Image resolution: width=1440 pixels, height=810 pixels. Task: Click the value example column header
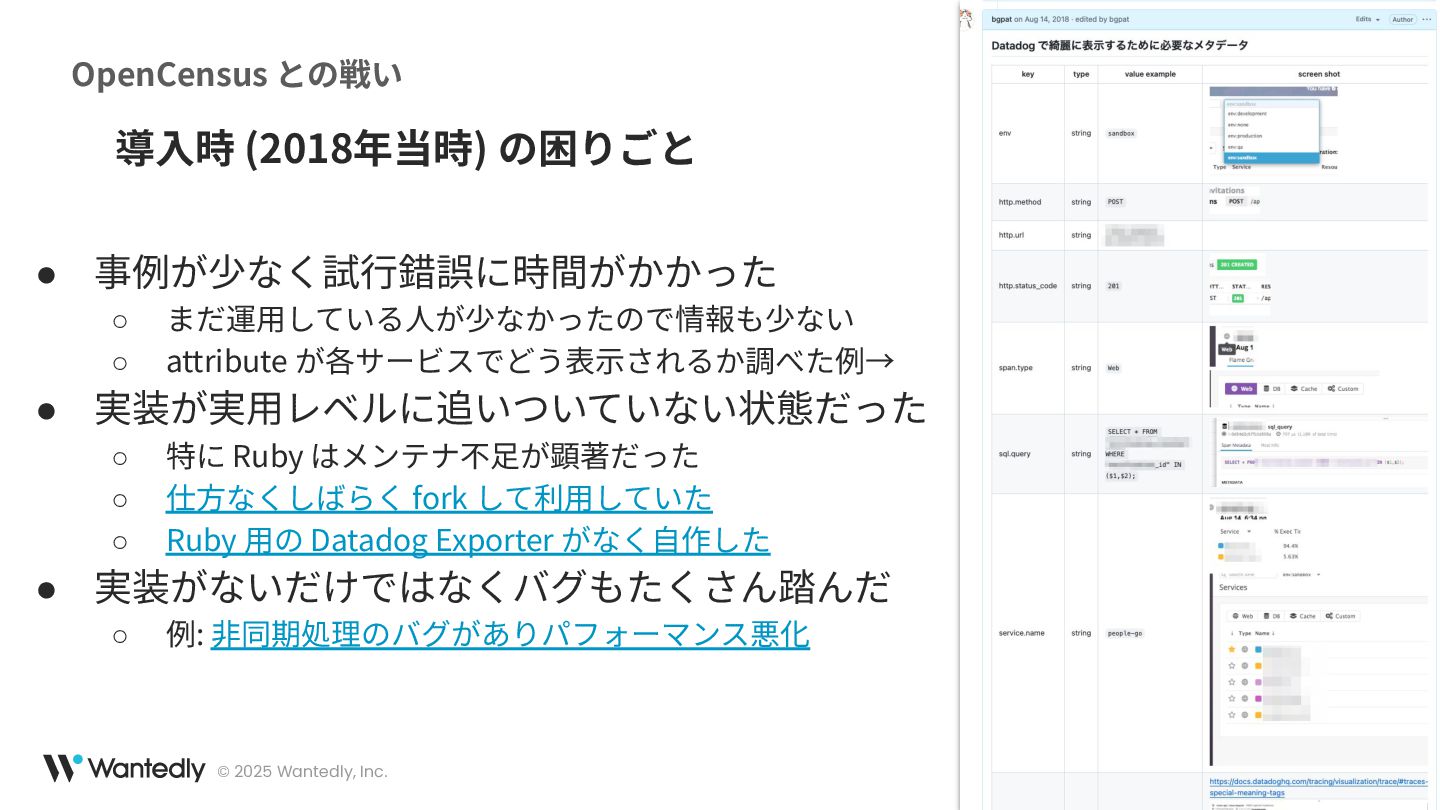click(x=1150, y=74)
